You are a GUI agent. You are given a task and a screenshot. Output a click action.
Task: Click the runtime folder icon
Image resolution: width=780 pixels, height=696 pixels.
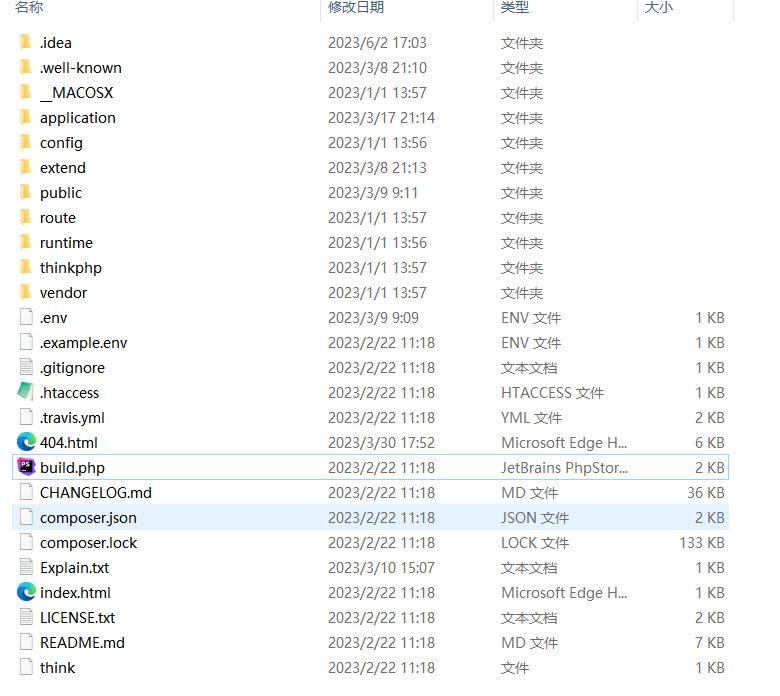pos(26,242)
